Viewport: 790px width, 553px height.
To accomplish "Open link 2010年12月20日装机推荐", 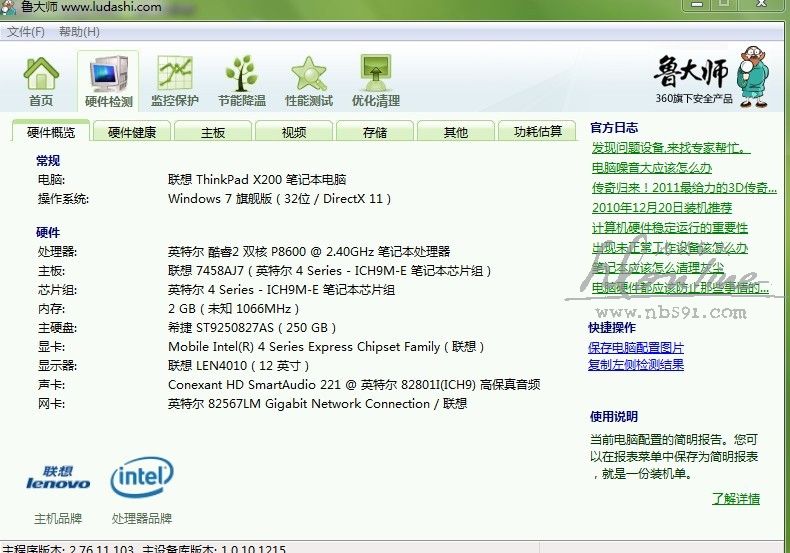I will (x=662, y=208).
